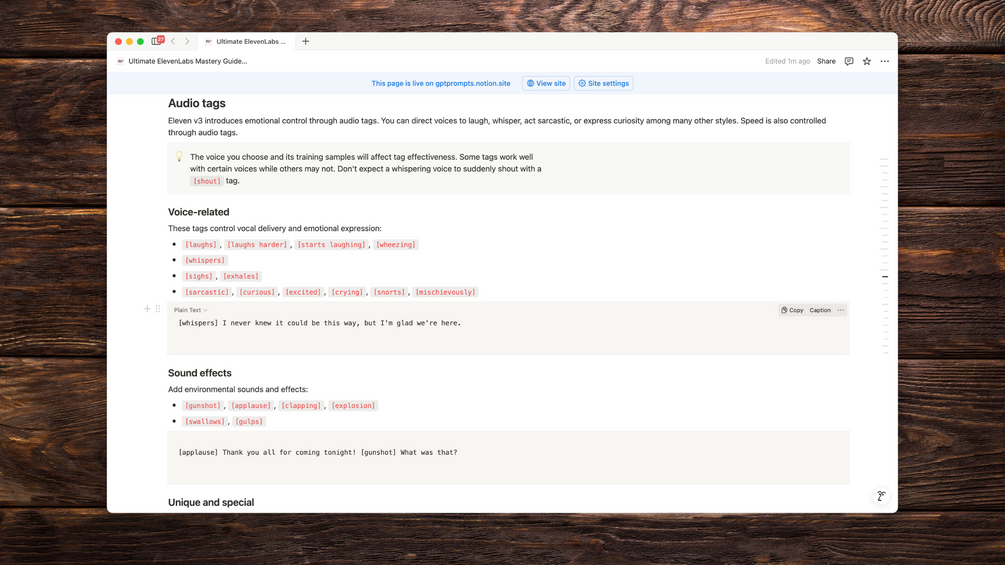Click the [crying] tag
The width and height of the screenshot is (1005, 565).
[347, 292]
